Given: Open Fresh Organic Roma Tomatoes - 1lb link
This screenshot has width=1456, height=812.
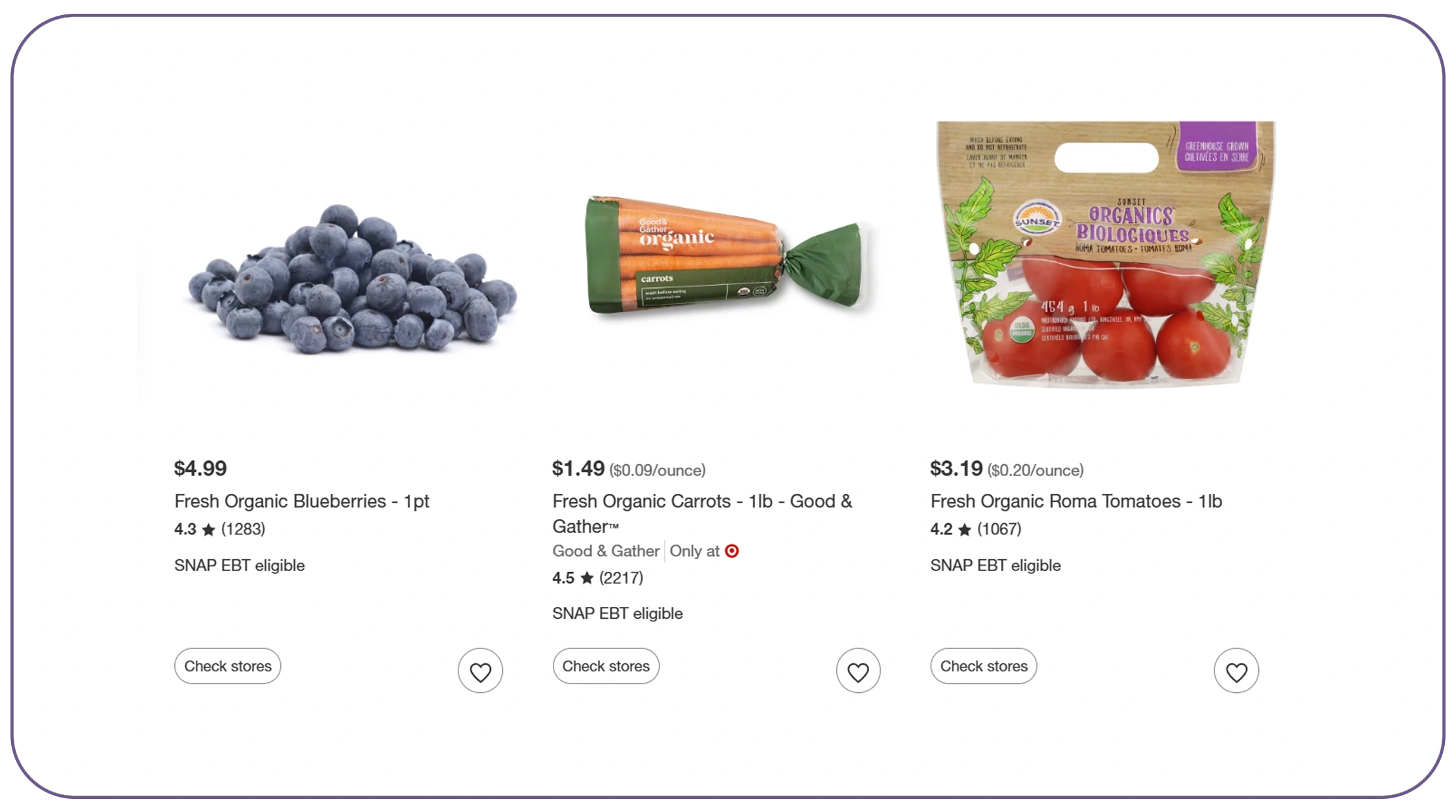Looking at the screenshot, I should (1076, 501).
